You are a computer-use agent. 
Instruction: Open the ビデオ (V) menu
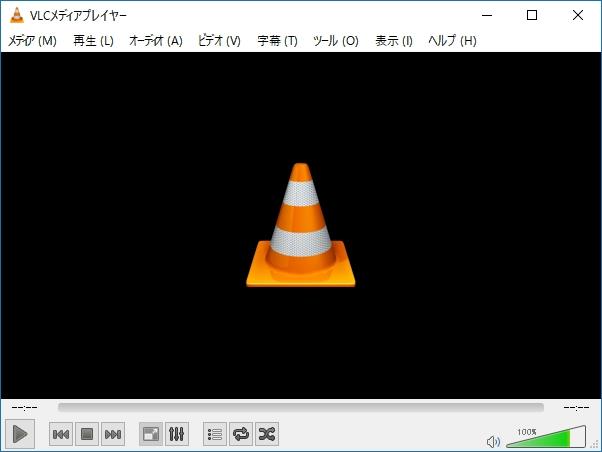tap(219, 40)
